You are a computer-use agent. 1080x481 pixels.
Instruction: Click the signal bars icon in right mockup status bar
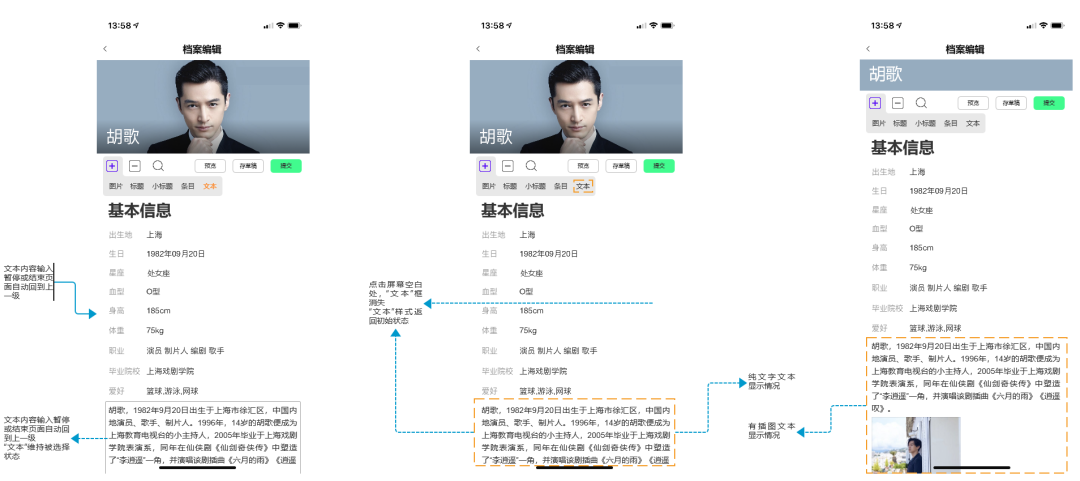1030,25
